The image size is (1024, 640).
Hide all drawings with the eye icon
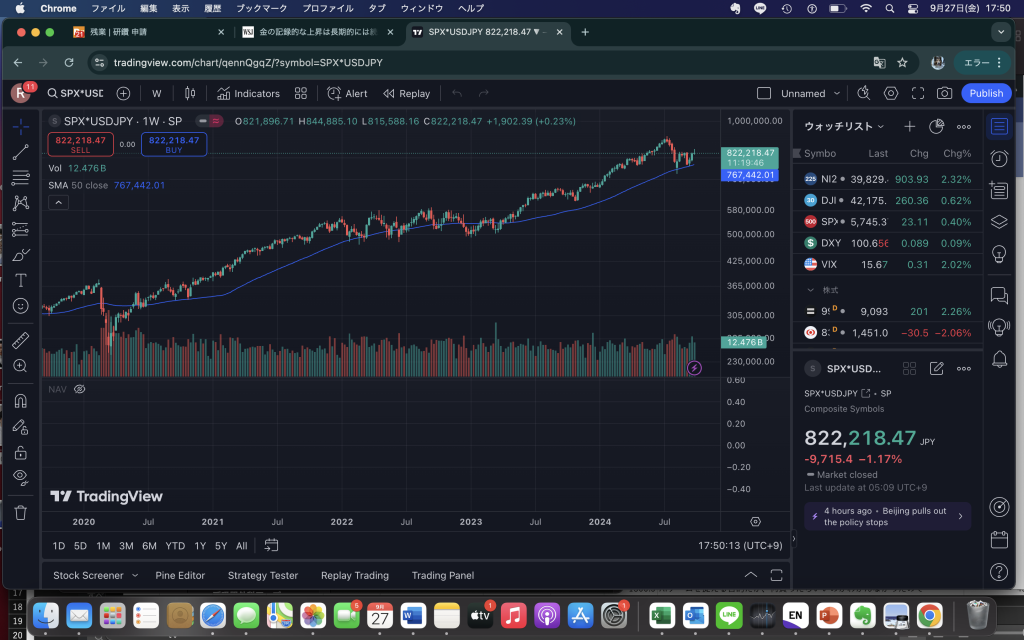coord(20,475)
